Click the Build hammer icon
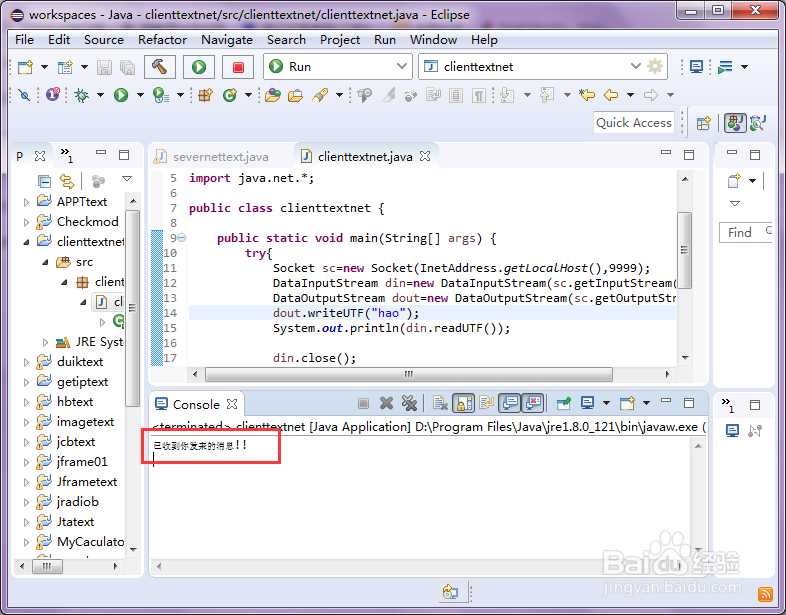786x615 pixels. coord(160,67)
